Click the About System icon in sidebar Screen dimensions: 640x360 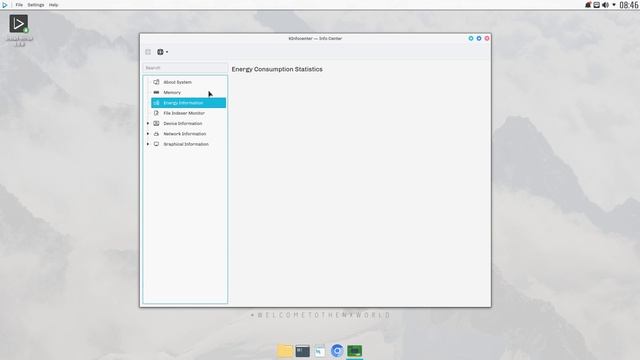point(156,82)
